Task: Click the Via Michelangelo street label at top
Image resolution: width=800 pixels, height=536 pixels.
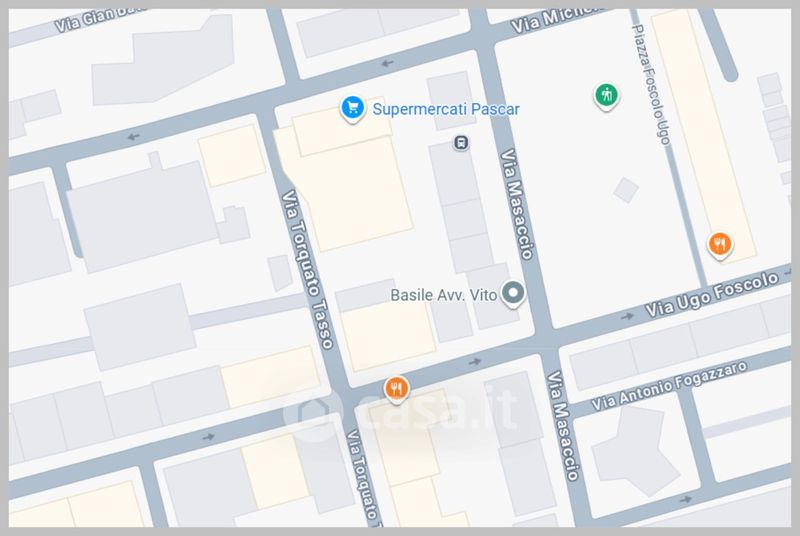Action: 558,19
